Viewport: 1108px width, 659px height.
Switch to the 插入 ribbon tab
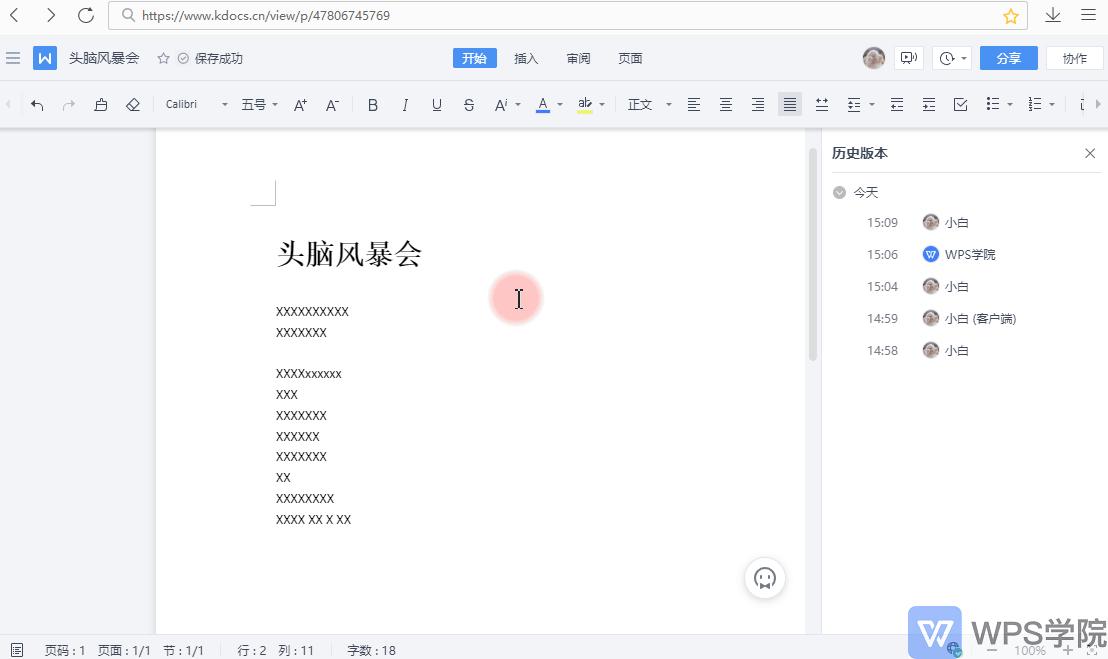[x=526, y=58]
